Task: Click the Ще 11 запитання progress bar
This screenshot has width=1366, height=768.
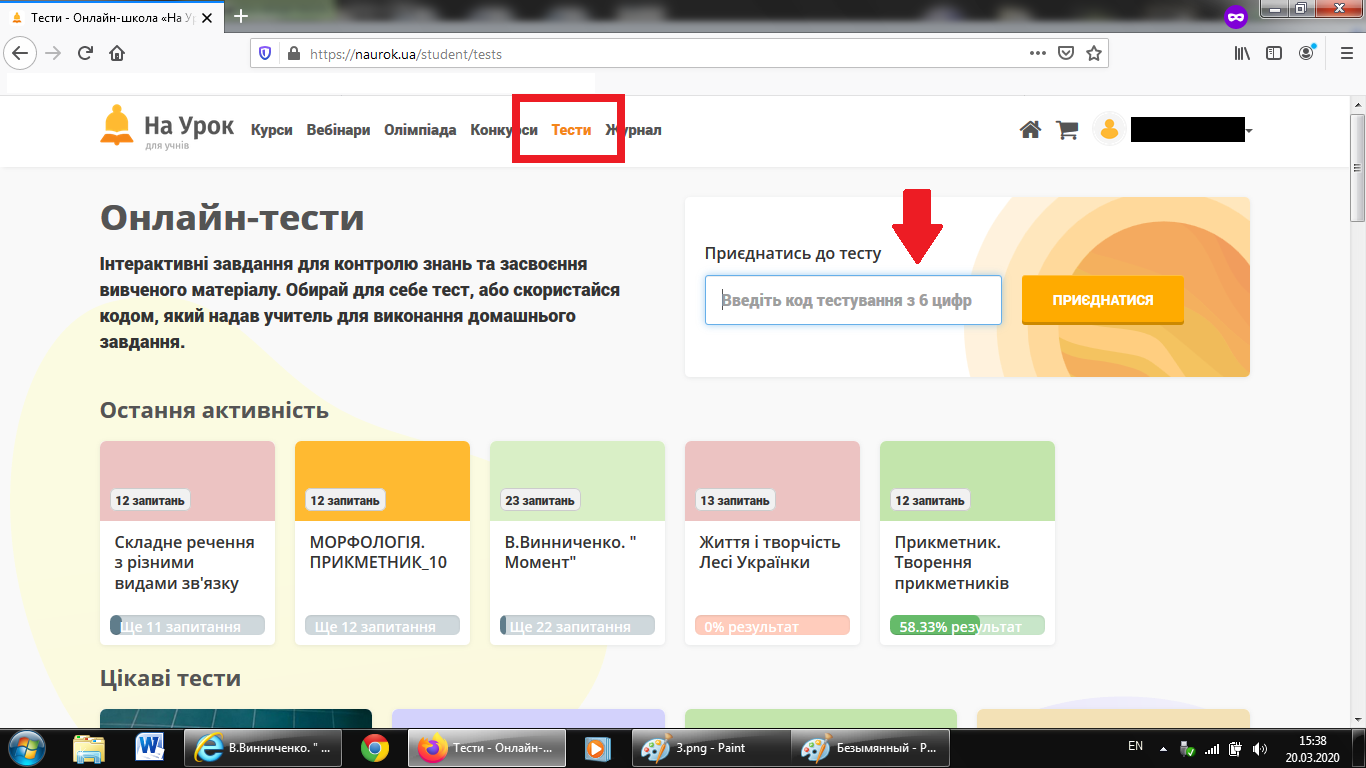Action: [187, 626]
